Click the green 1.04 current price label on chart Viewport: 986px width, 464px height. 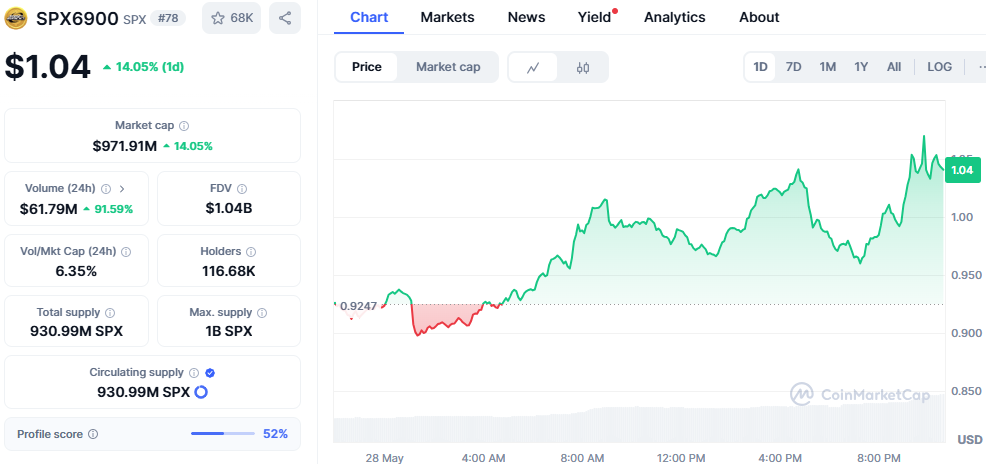[x=962, y=170]
